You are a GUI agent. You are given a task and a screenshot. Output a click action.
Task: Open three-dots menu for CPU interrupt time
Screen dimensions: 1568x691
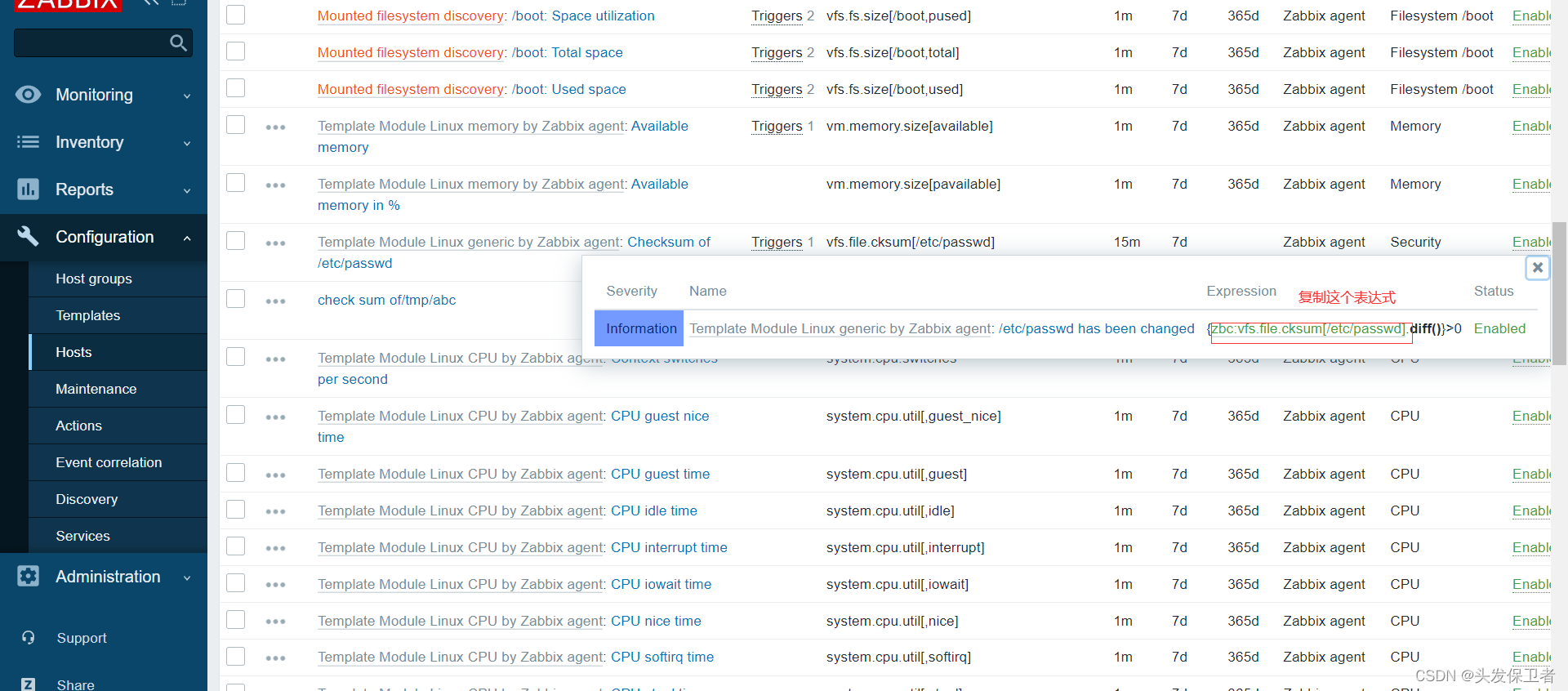point(275,549)
